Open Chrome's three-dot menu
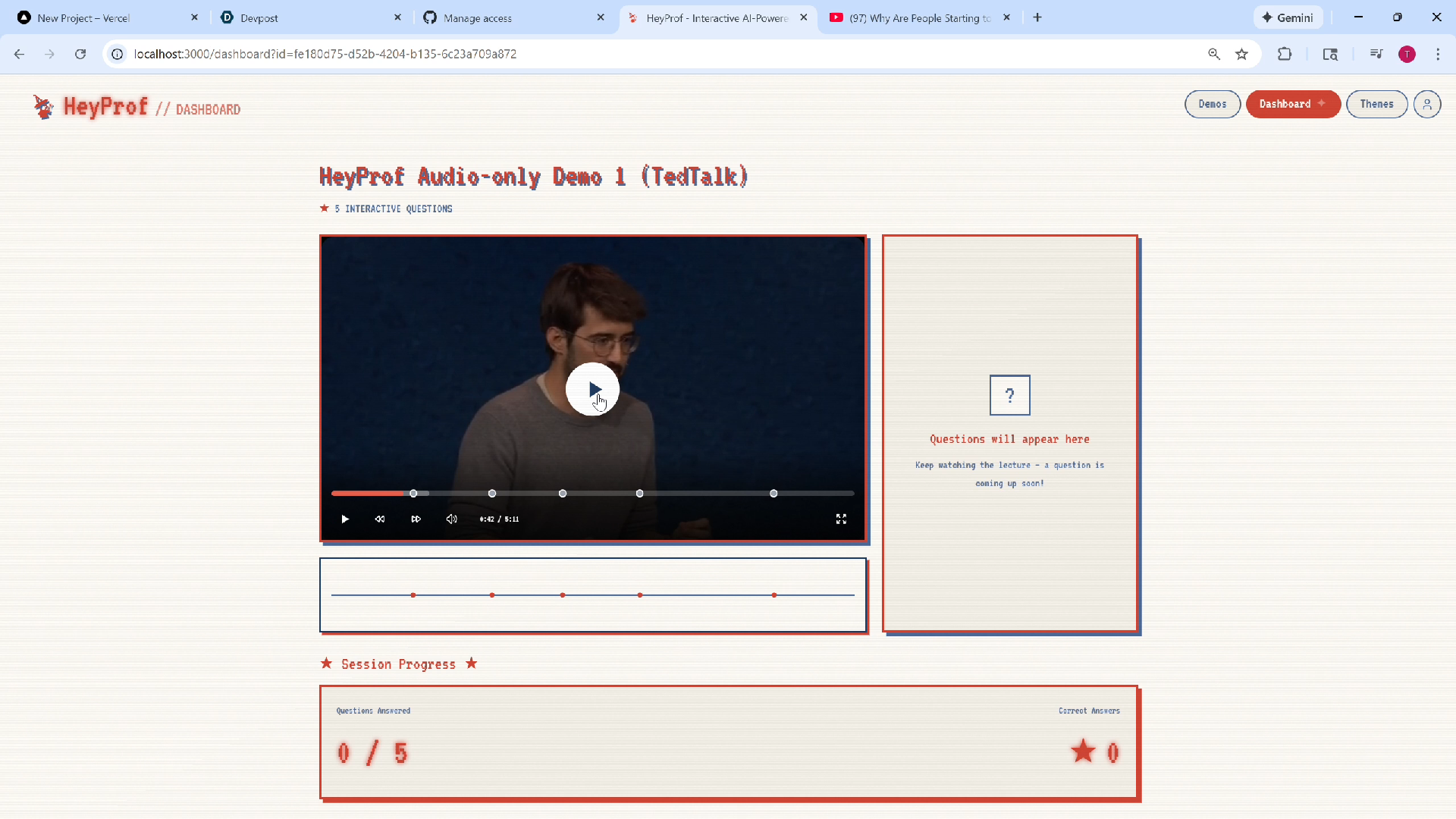1456x819 pixels. click(x=1438, y=54)
